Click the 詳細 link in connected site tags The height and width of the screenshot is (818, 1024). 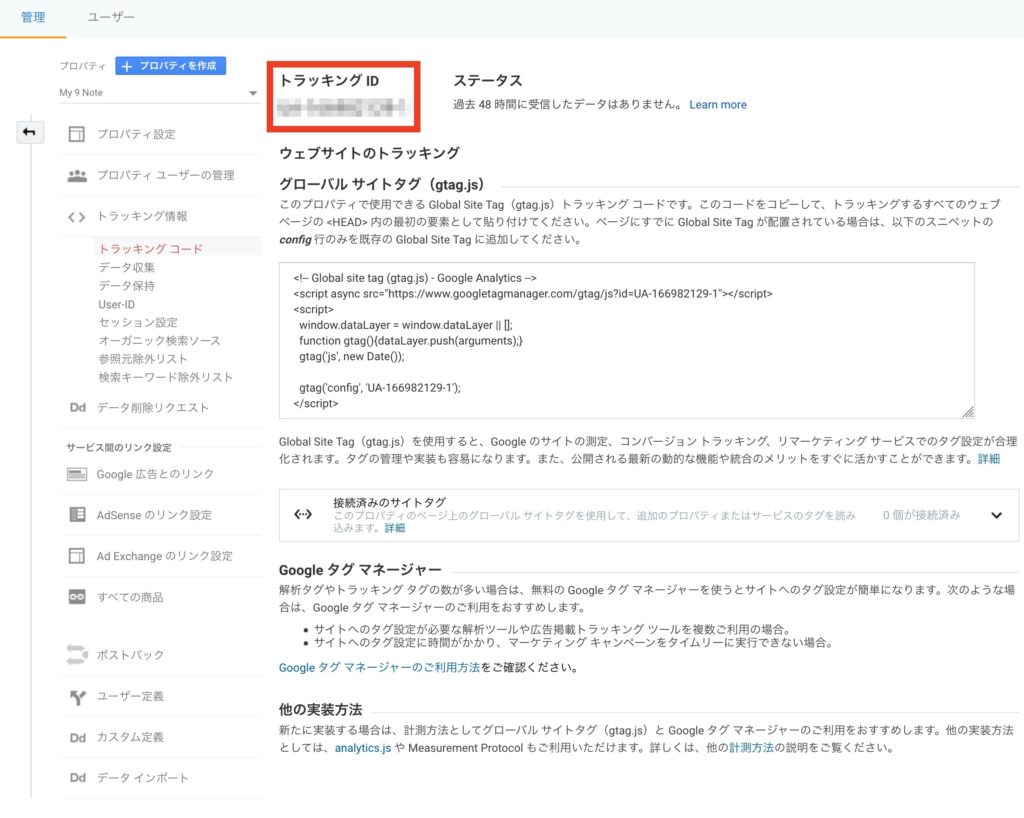(394, 527)
